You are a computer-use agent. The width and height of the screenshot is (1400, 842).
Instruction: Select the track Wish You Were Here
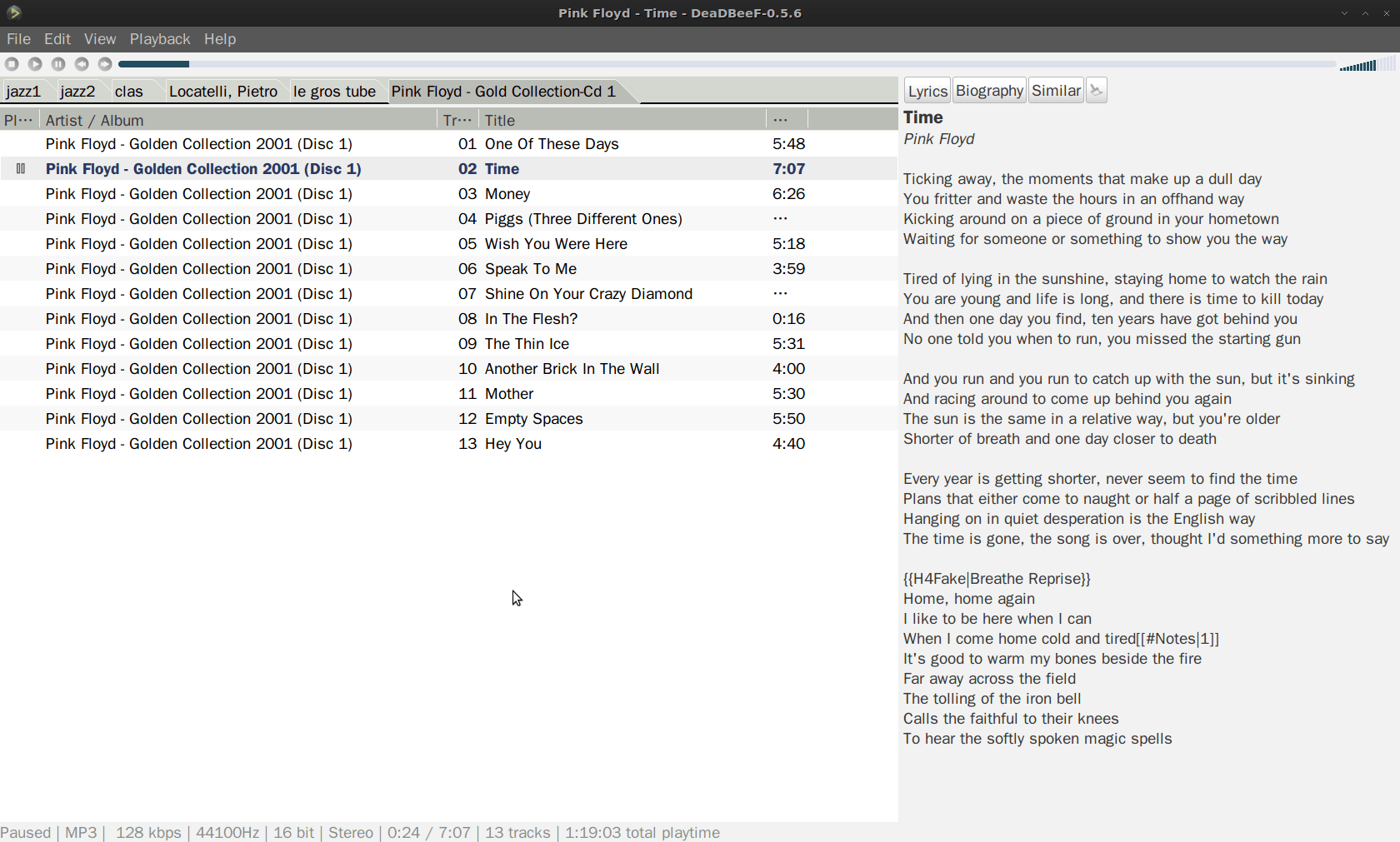click(448, 244)
